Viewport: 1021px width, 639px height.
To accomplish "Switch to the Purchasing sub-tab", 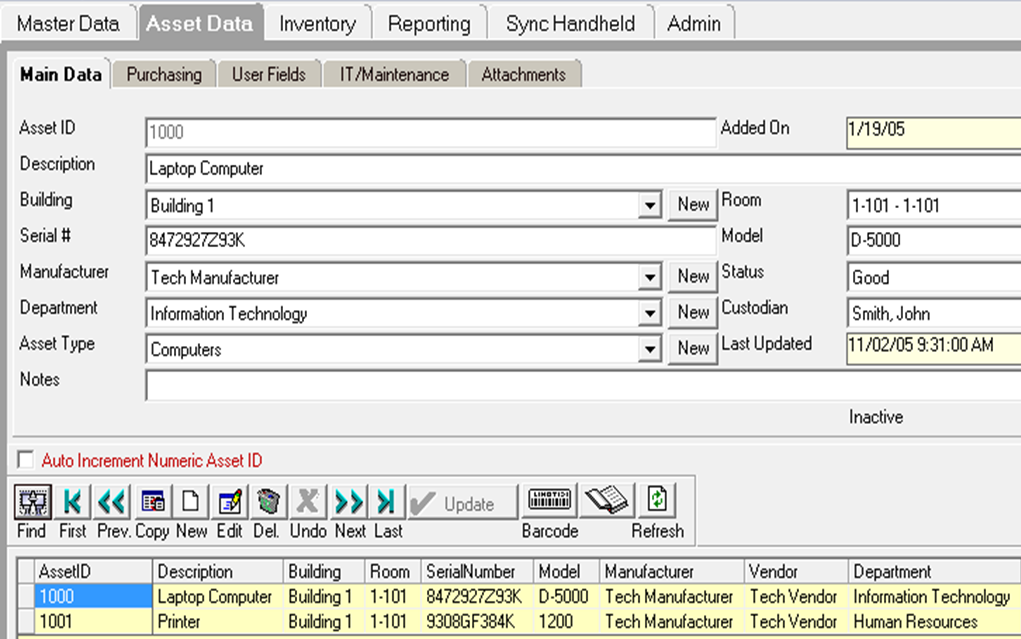I will 164,74.
